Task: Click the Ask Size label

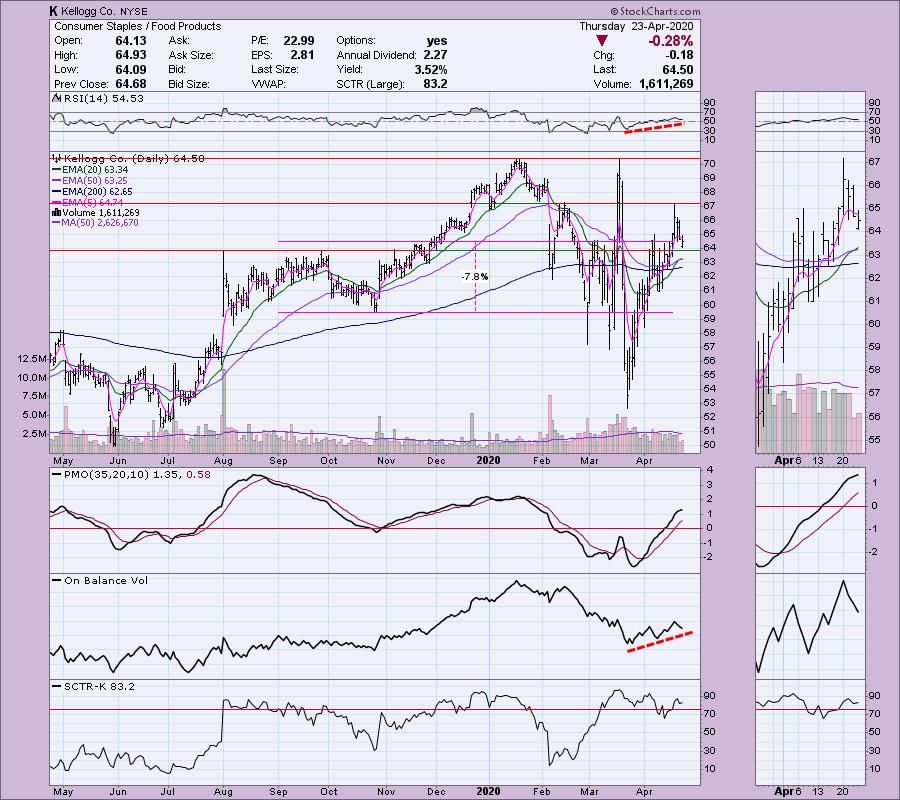Action: [191, 55]
